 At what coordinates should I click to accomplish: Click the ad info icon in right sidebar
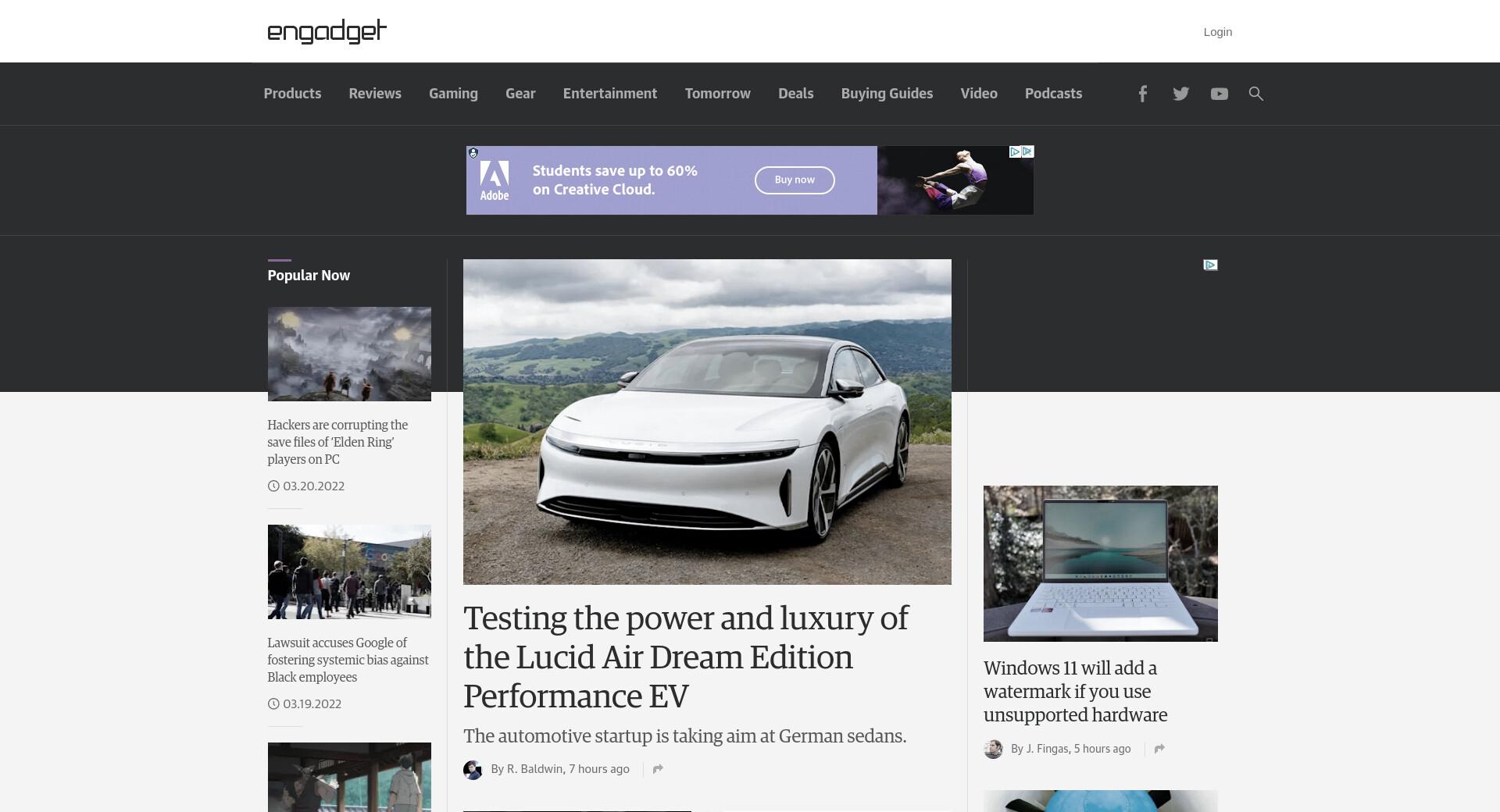[x=1210, y=265]
